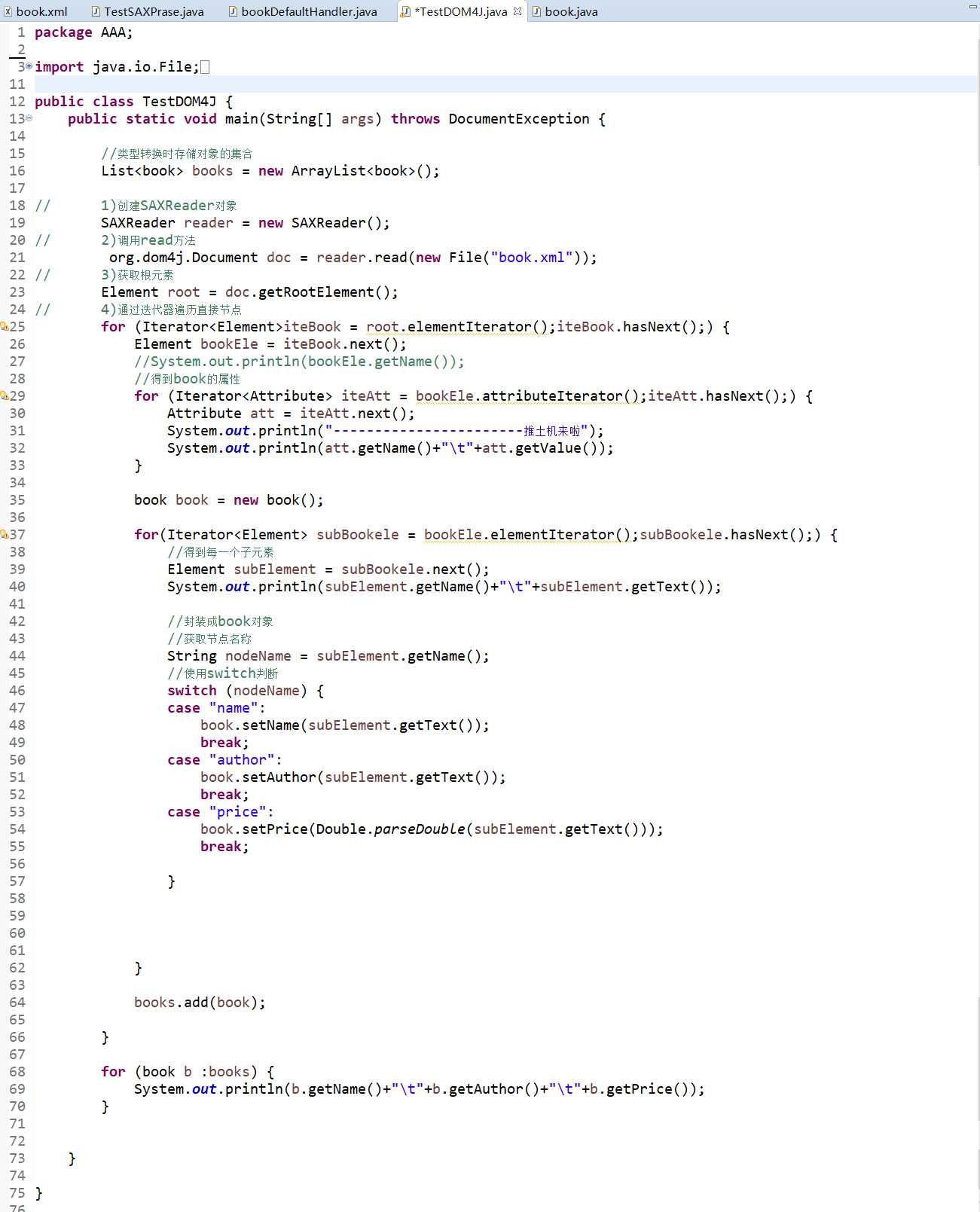The height and width of the screenshot is (1212, 980).
Task: Click 'for (book b :books) {' line
Action: [x=188, y=1072]
